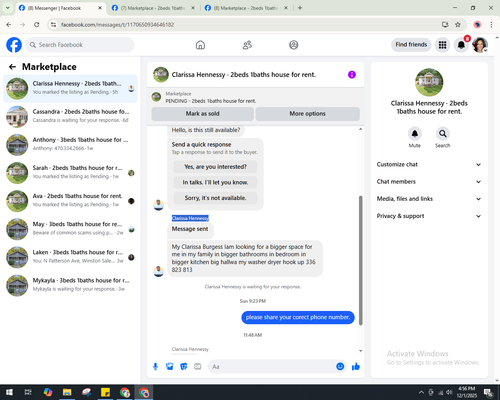Send quick reply "Yes, are you interested?"
This screenshot has height=400, width=500.
(x=215, y=167)
